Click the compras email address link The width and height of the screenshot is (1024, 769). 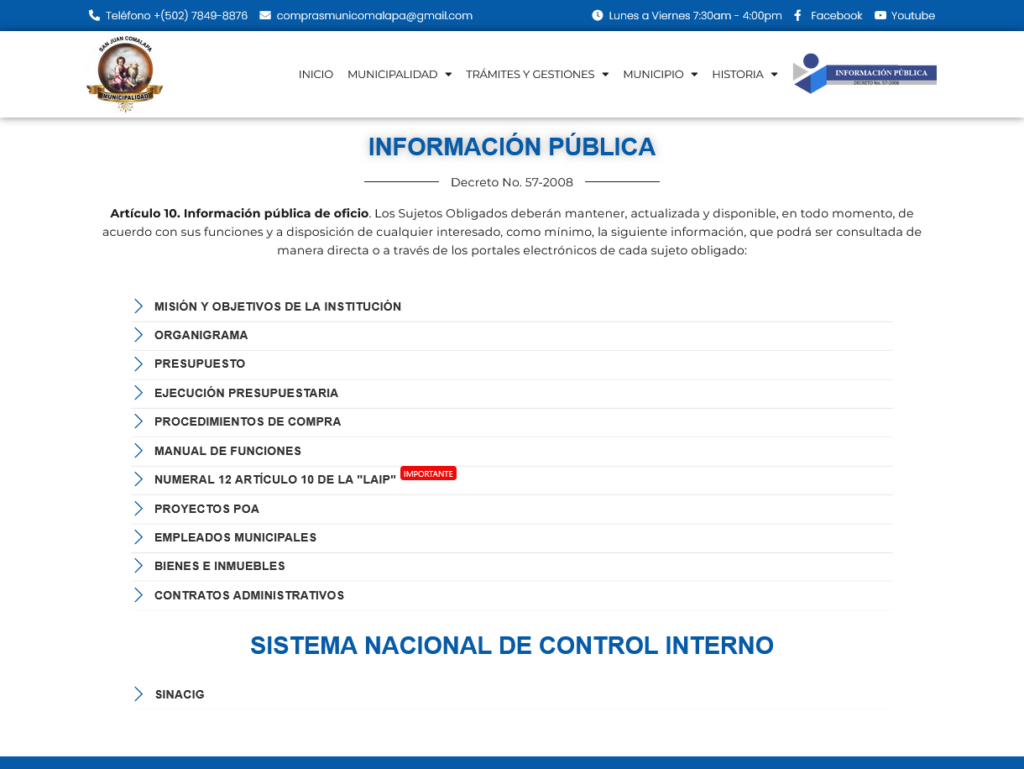[374, 16]
